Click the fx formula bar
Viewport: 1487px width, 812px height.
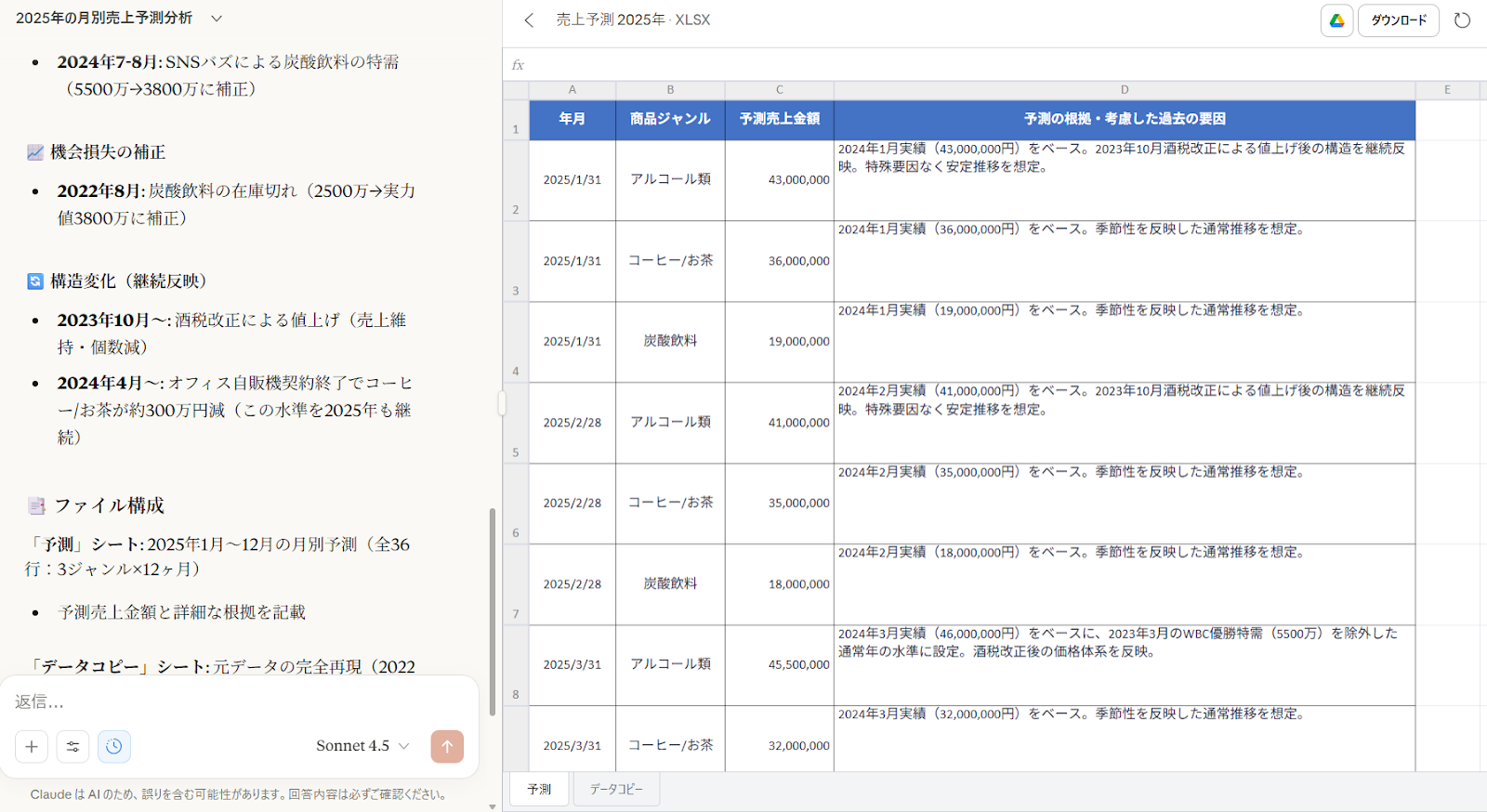click(994, 65)
